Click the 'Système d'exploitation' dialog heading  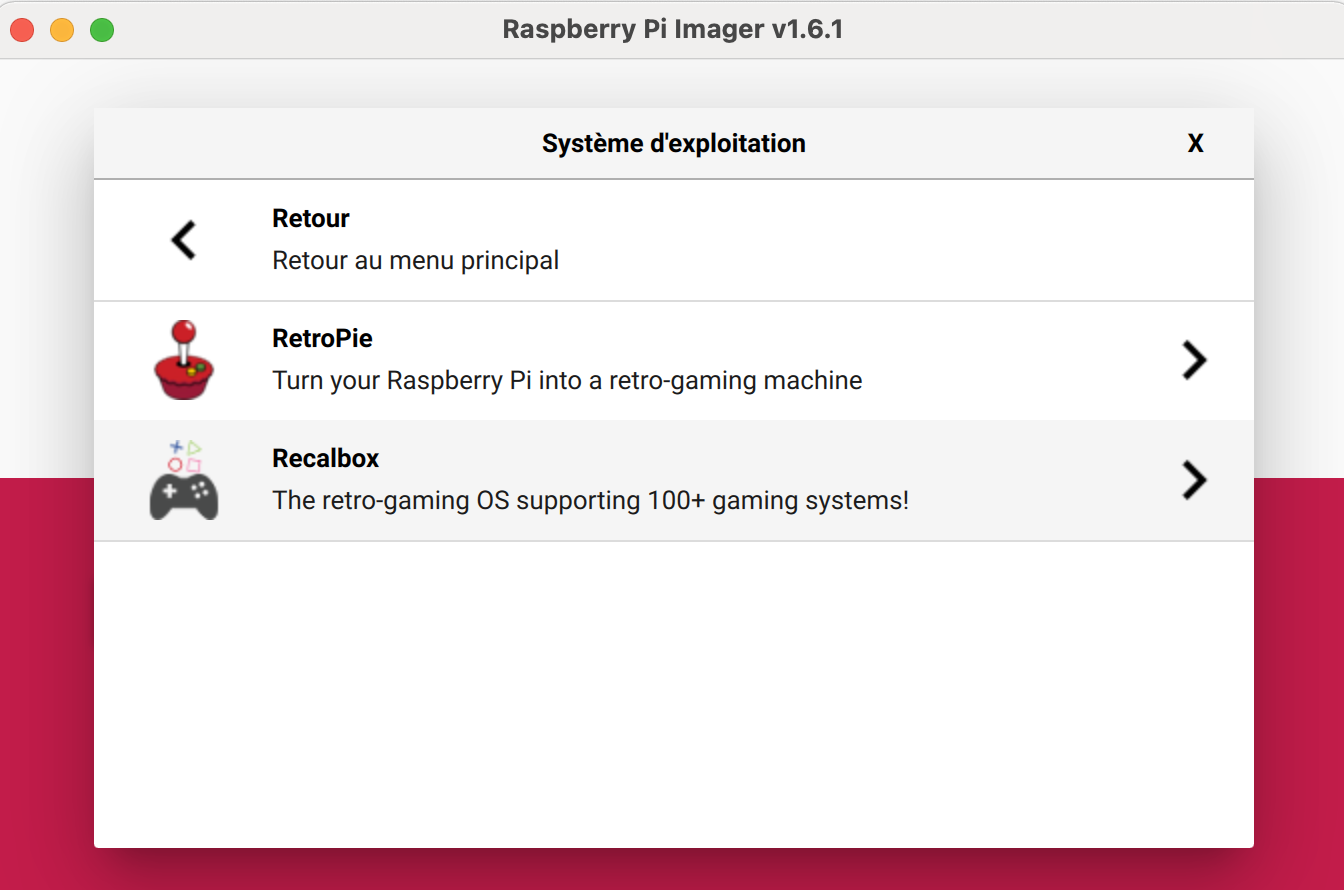(x=674, y=144)
